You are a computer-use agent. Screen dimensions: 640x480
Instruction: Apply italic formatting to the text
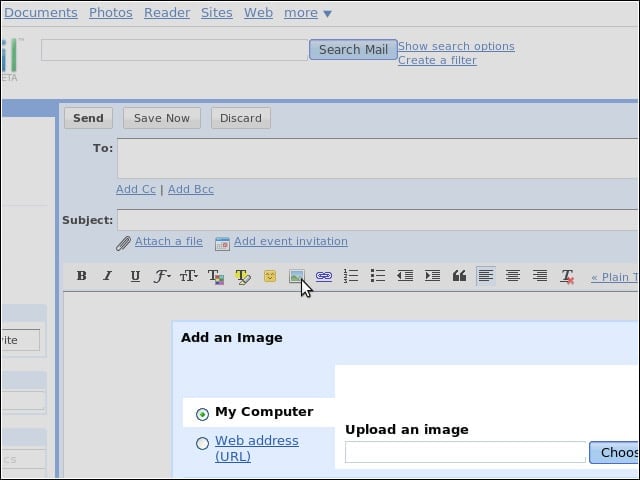(x=107, y=276)
